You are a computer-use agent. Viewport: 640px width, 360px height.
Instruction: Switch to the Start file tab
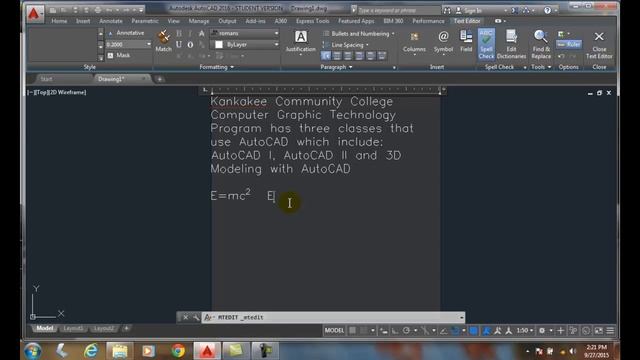coord(46,79)
